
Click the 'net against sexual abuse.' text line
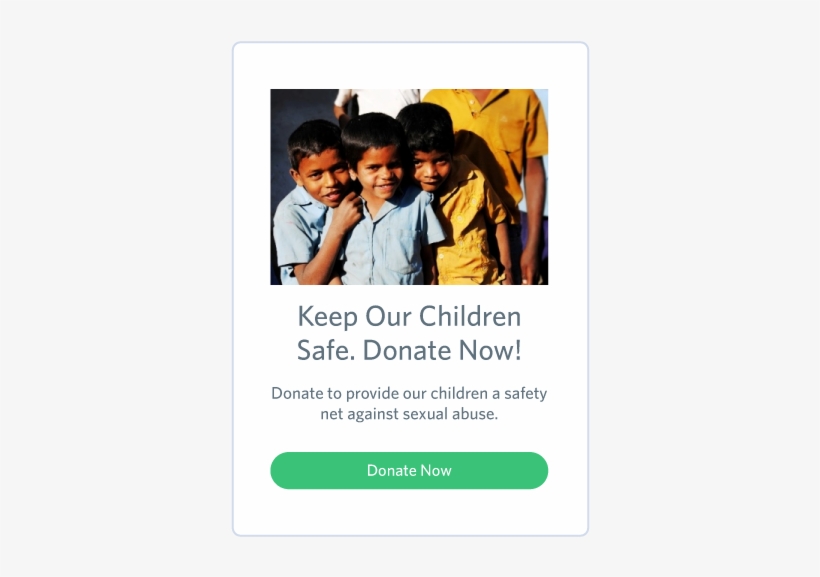(409, 414)
